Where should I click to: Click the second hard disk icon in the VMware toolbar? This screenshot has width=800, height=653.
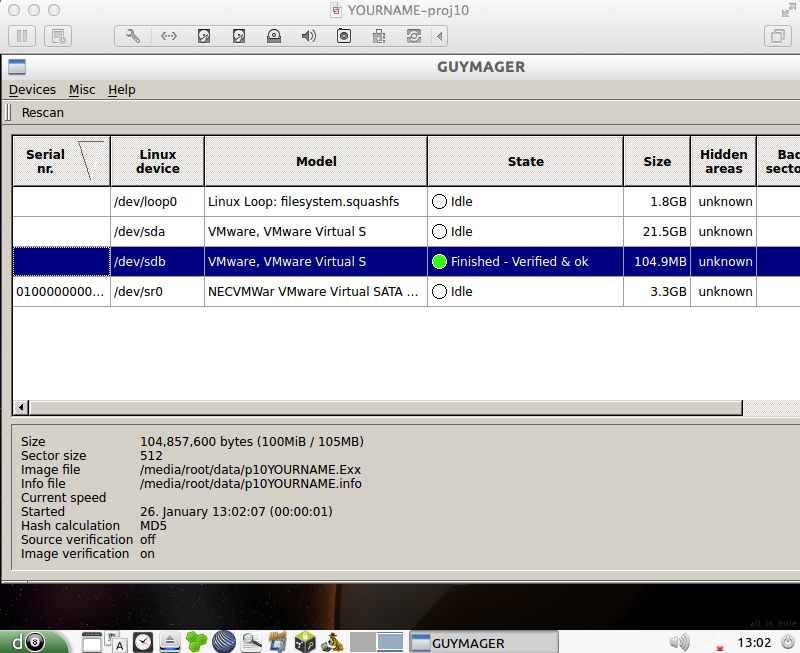[239, 36]
